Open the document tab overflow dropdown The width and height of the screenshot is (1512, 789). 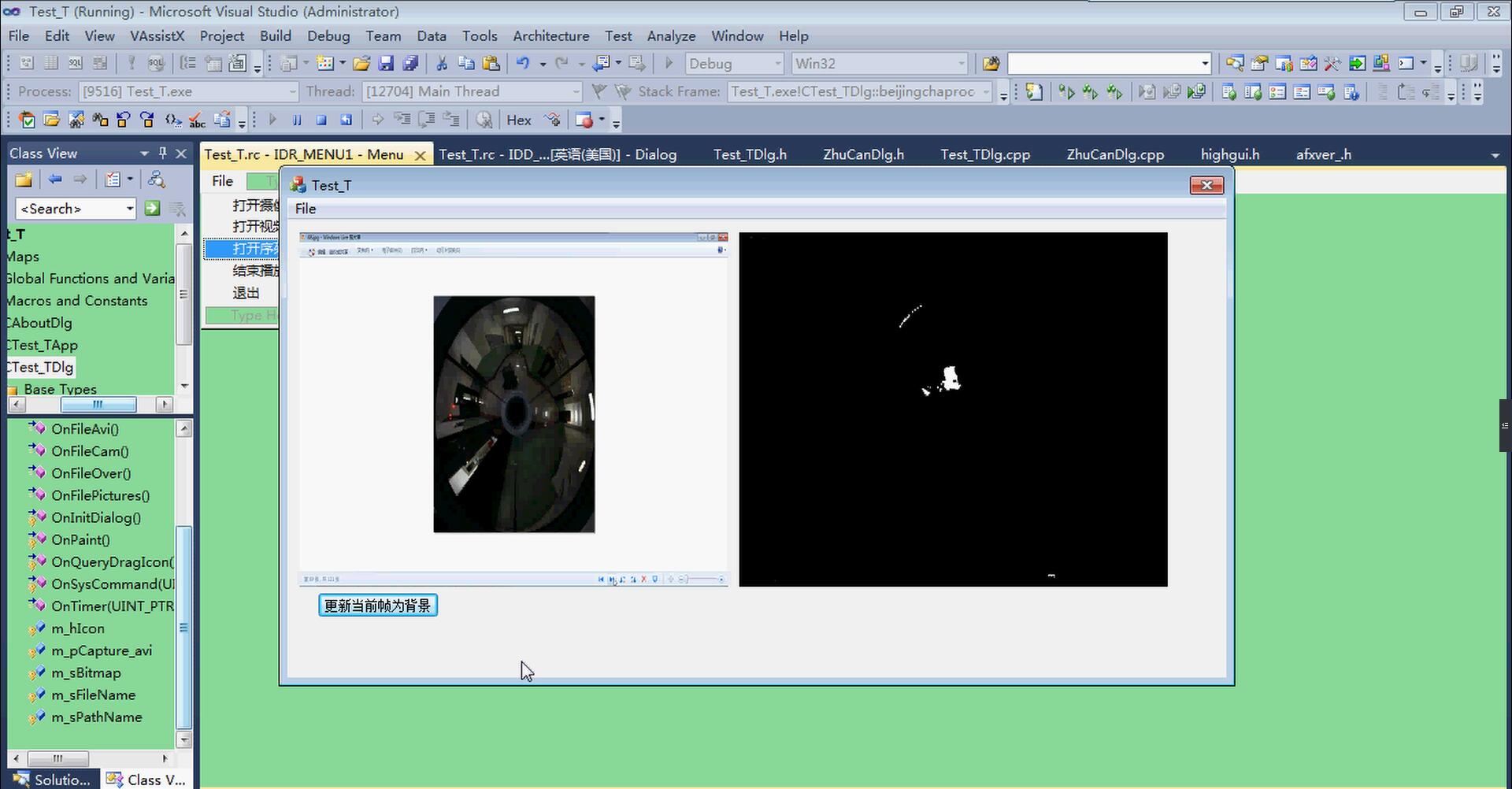[1495, 155]
